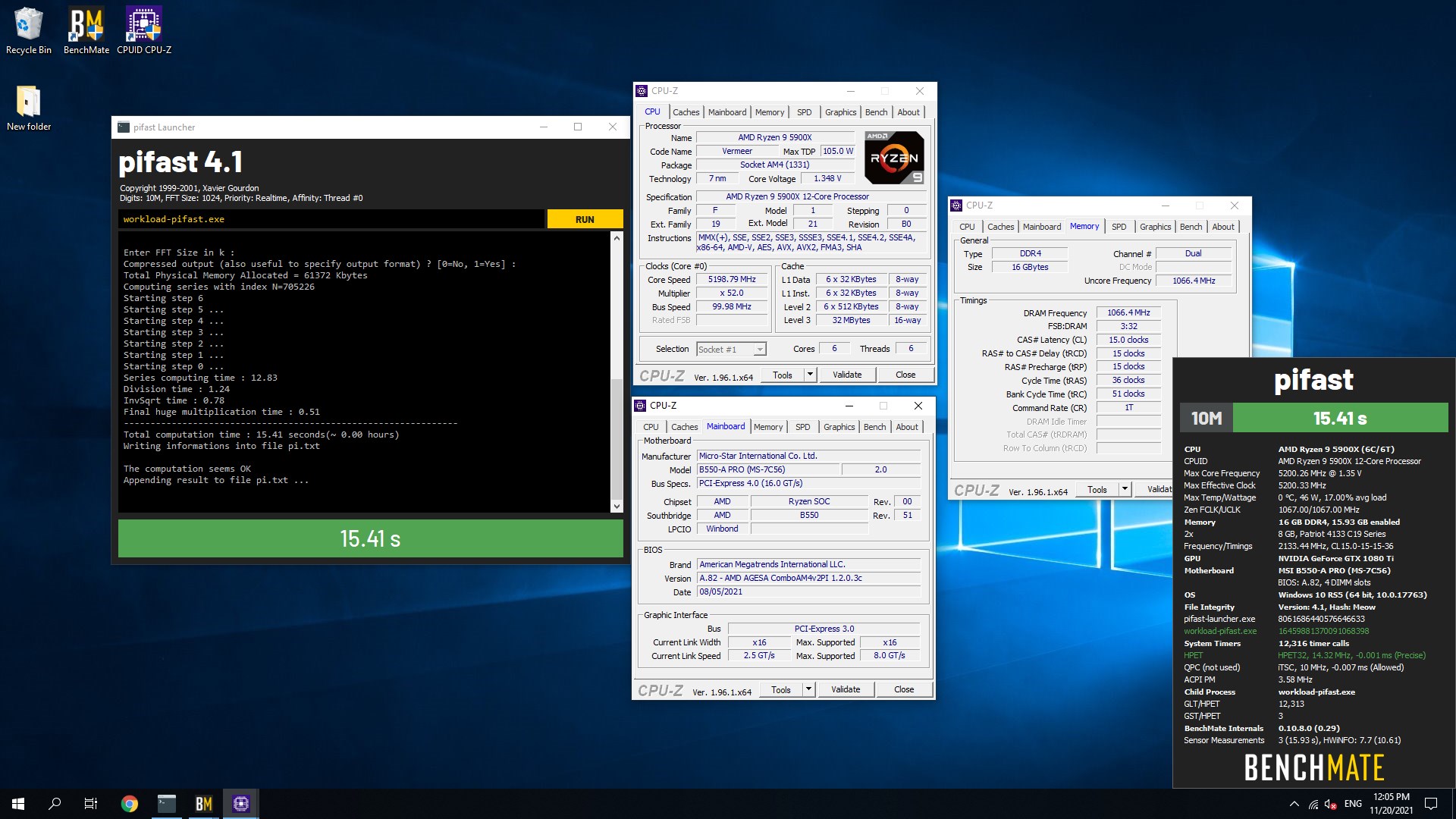
Task: Show hidden system tray icons
Action: 1294,804
